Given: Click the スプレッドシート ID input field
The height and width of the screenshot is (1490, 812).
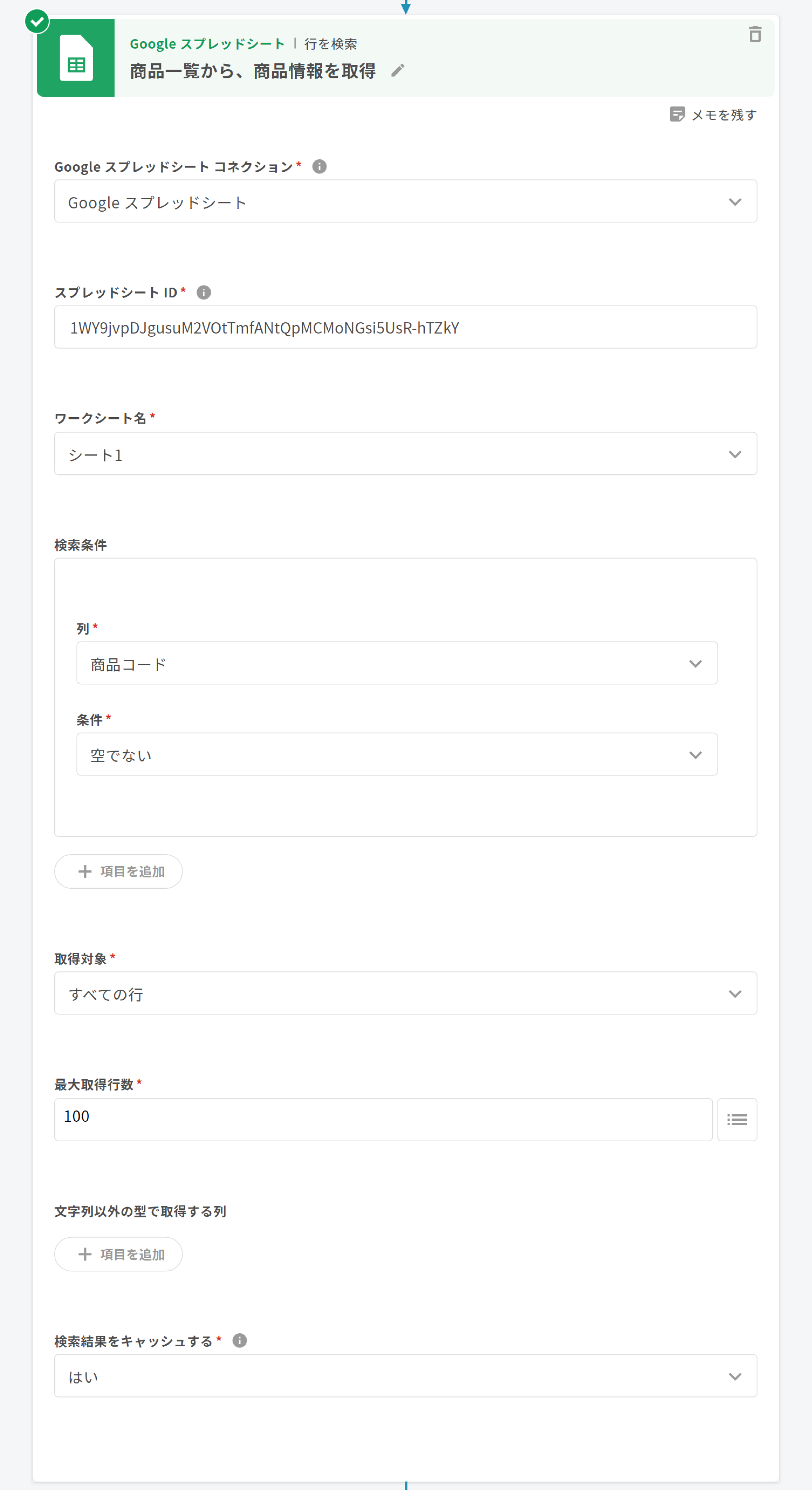Looking at the screenshot, I should (x=405, y=327).
